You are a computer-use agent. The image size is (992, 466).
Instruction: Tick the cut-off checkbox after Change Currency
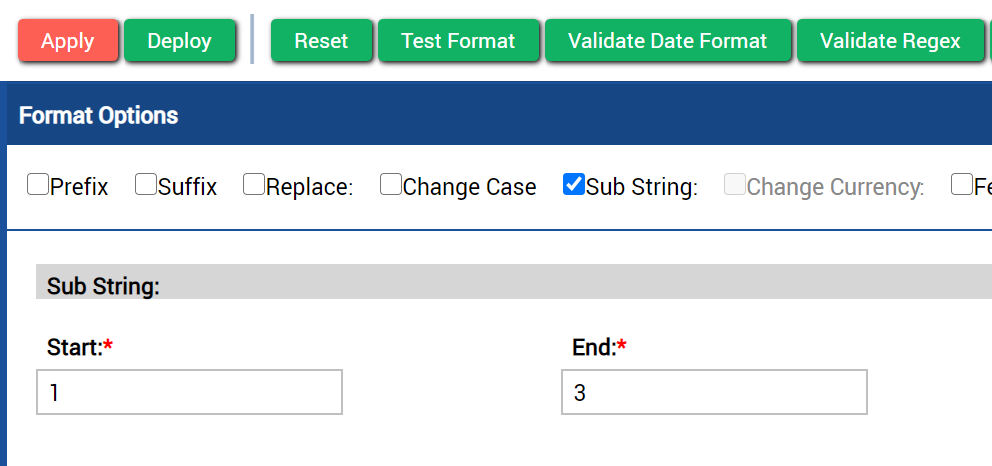(x=962, y=185)
